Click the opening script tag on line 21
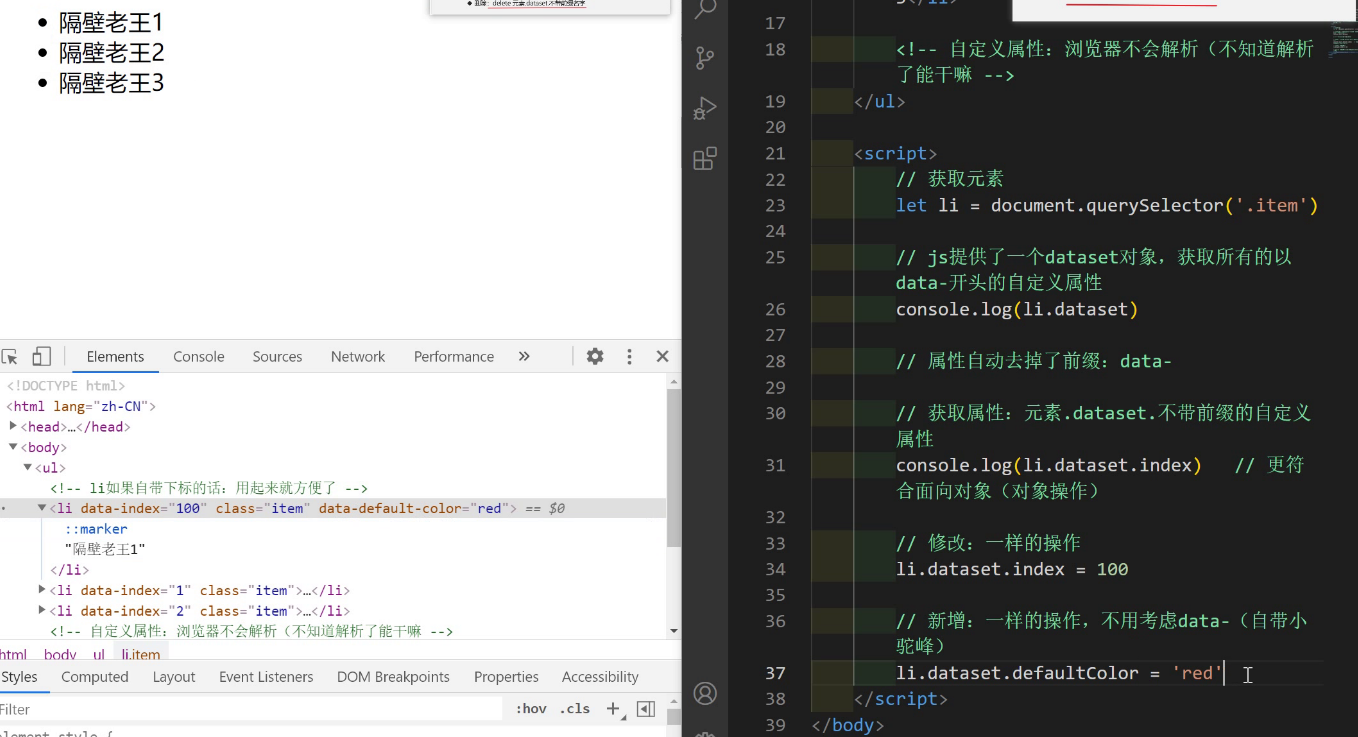Image resolution: width=1358 pixels, height=737 pixels. 896,153
